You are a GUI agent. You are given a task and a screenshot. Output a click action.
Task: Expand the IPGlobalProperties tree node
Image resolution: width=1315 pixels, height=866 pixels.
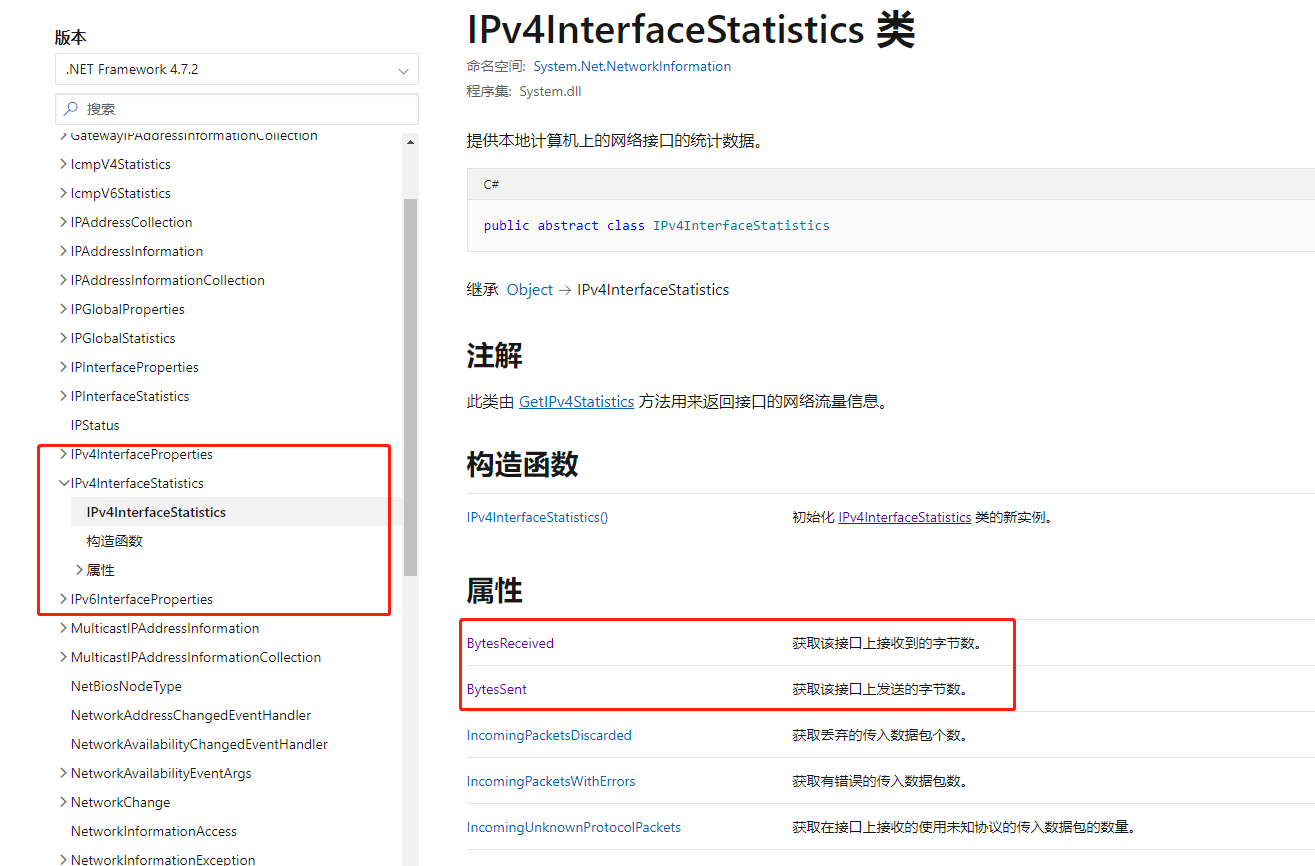64,309
